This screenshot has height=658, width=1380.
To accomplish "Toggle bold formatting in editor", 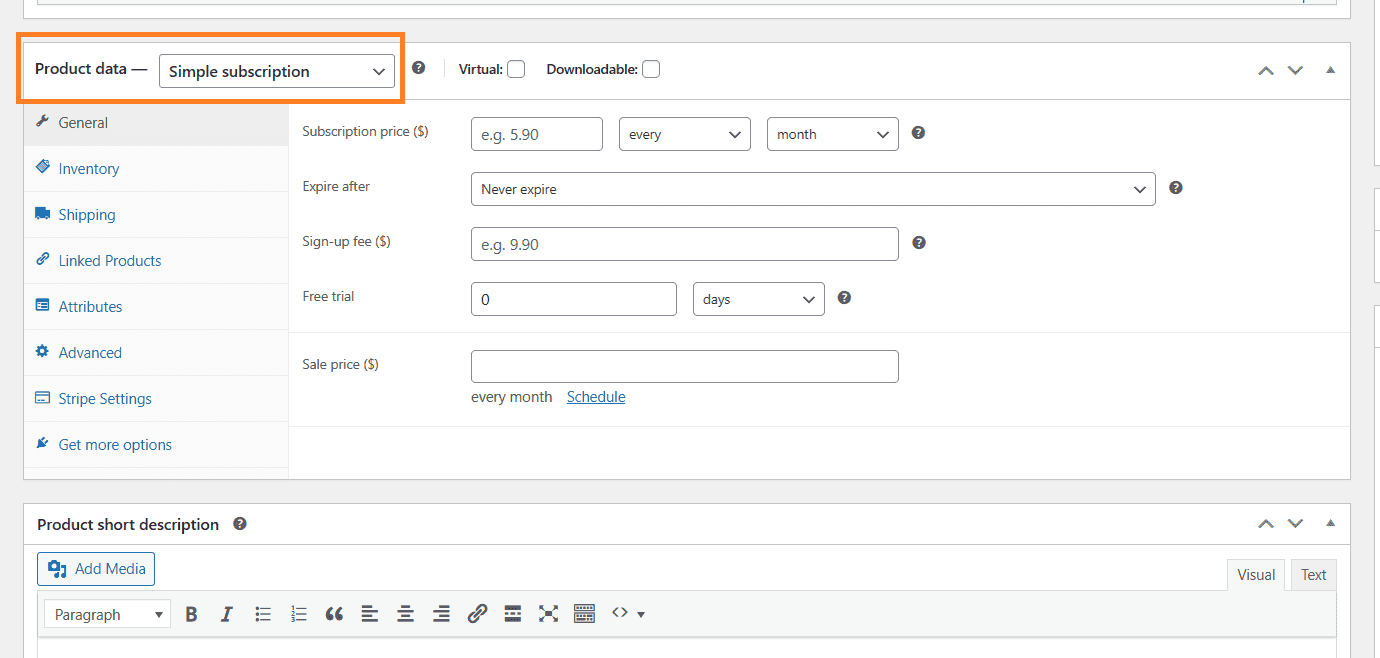I will [x=192, y=614].
